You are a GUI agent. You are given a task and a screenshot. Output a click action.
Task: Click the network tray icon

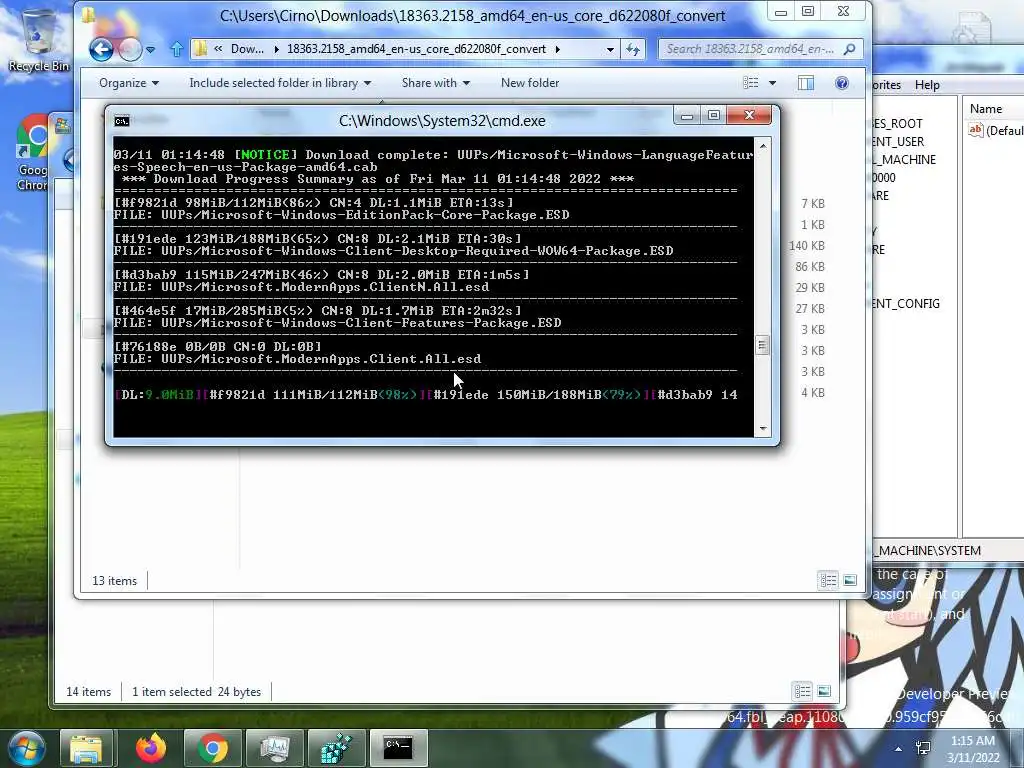pyautogui.click(x=923, y=749)
